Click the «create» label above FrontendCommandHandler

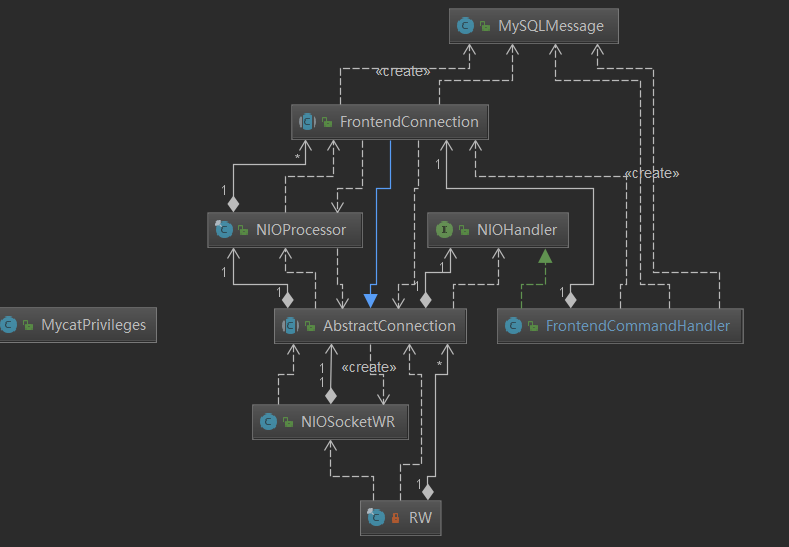(x=652, y=174)
